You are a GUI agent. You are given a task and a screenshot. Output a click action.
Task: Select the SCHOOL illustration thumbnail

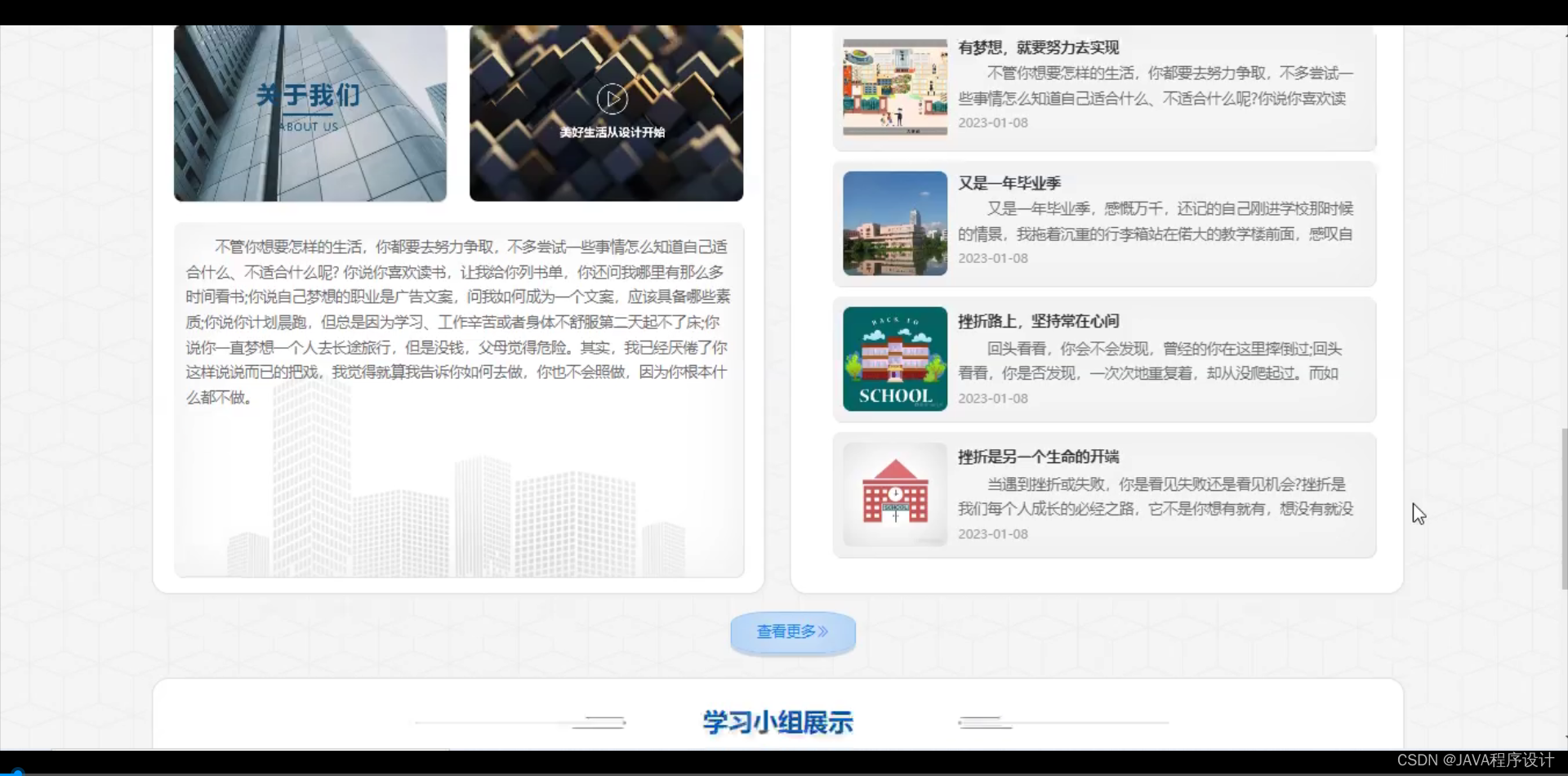[894, 359]
